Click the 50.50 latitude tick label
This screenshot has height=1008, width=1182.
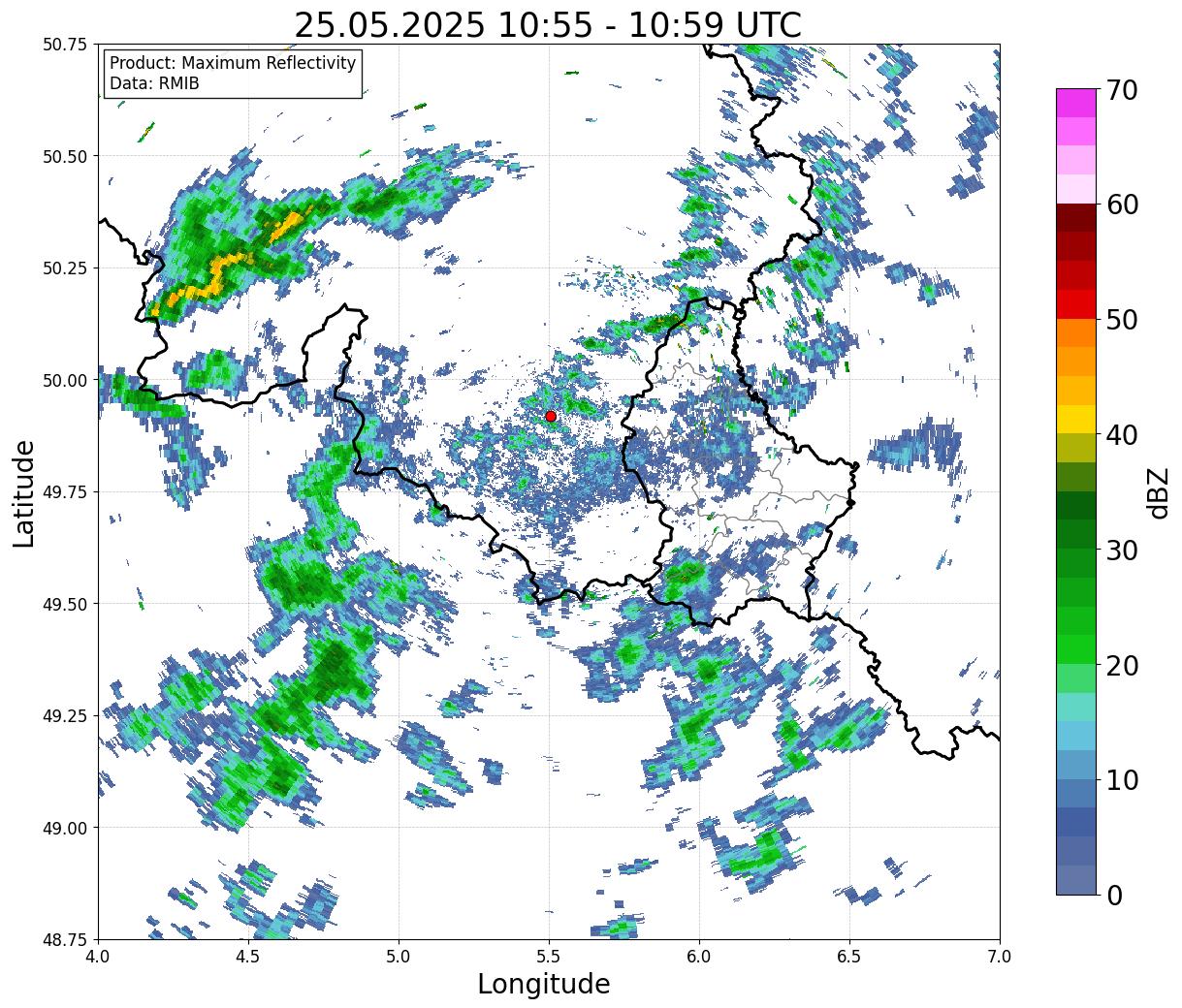click(64, 156)
